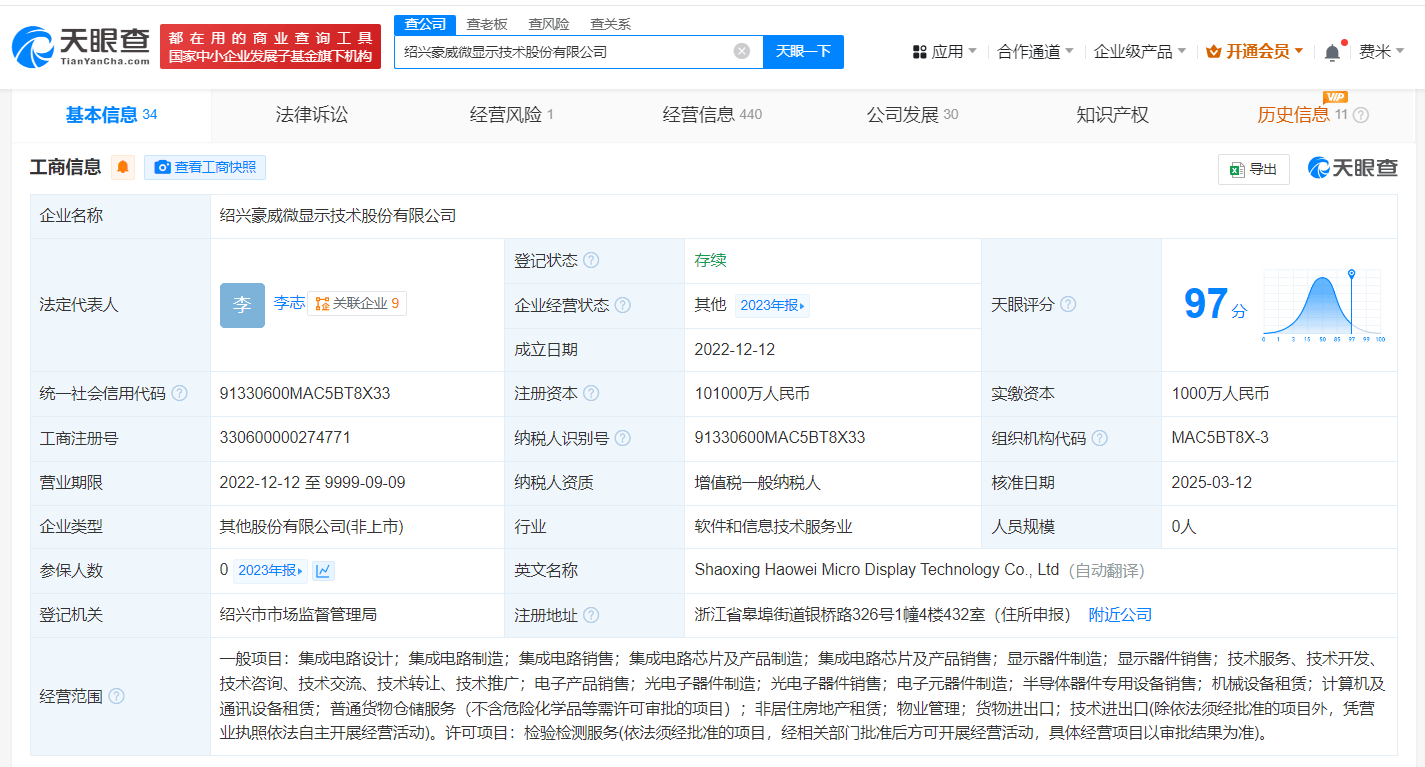Click legal representative name 李志
The height and width of the screenshot is (767, 1425).
[x=289, y=303]
